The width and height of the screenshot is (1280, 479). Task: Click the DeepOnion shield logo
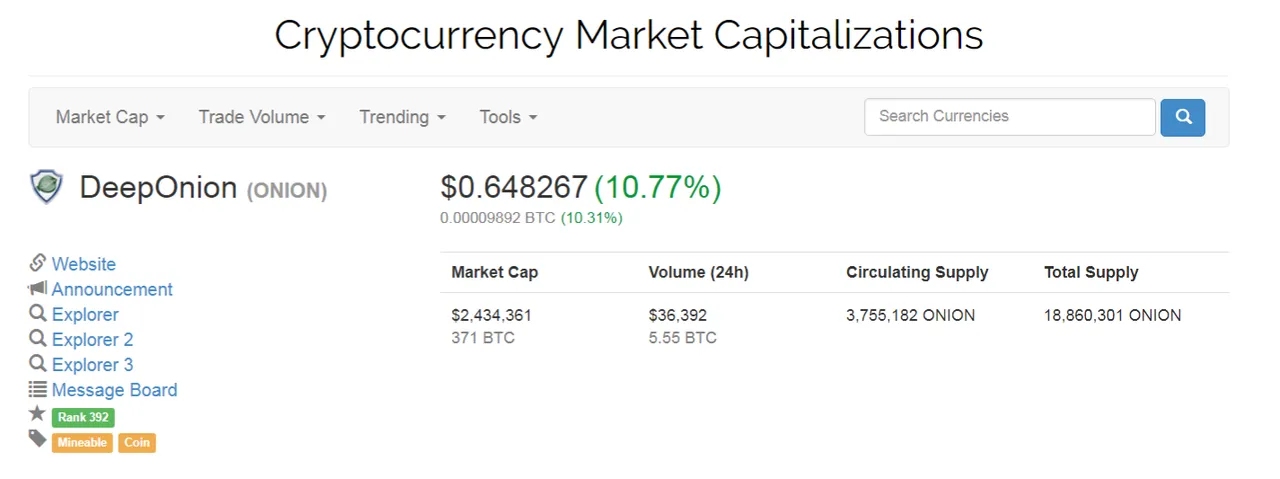(x=46, y=186)
